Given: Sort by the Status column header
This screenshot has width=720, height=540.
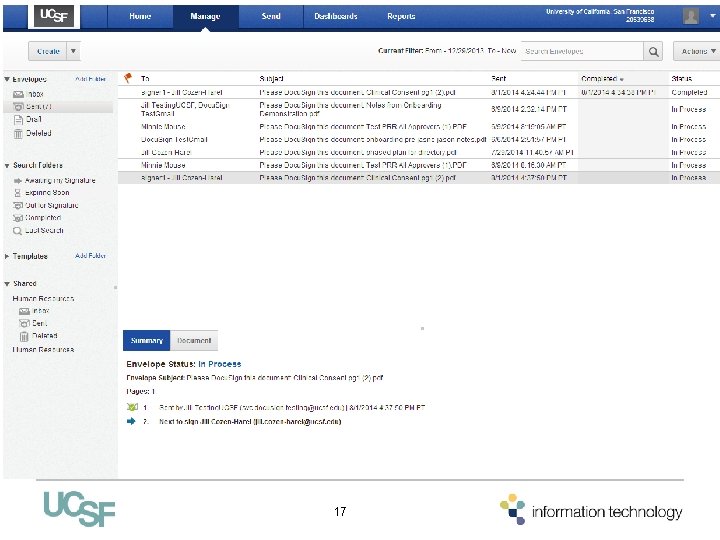Looking at the screenshot, I should click(681, 79).
